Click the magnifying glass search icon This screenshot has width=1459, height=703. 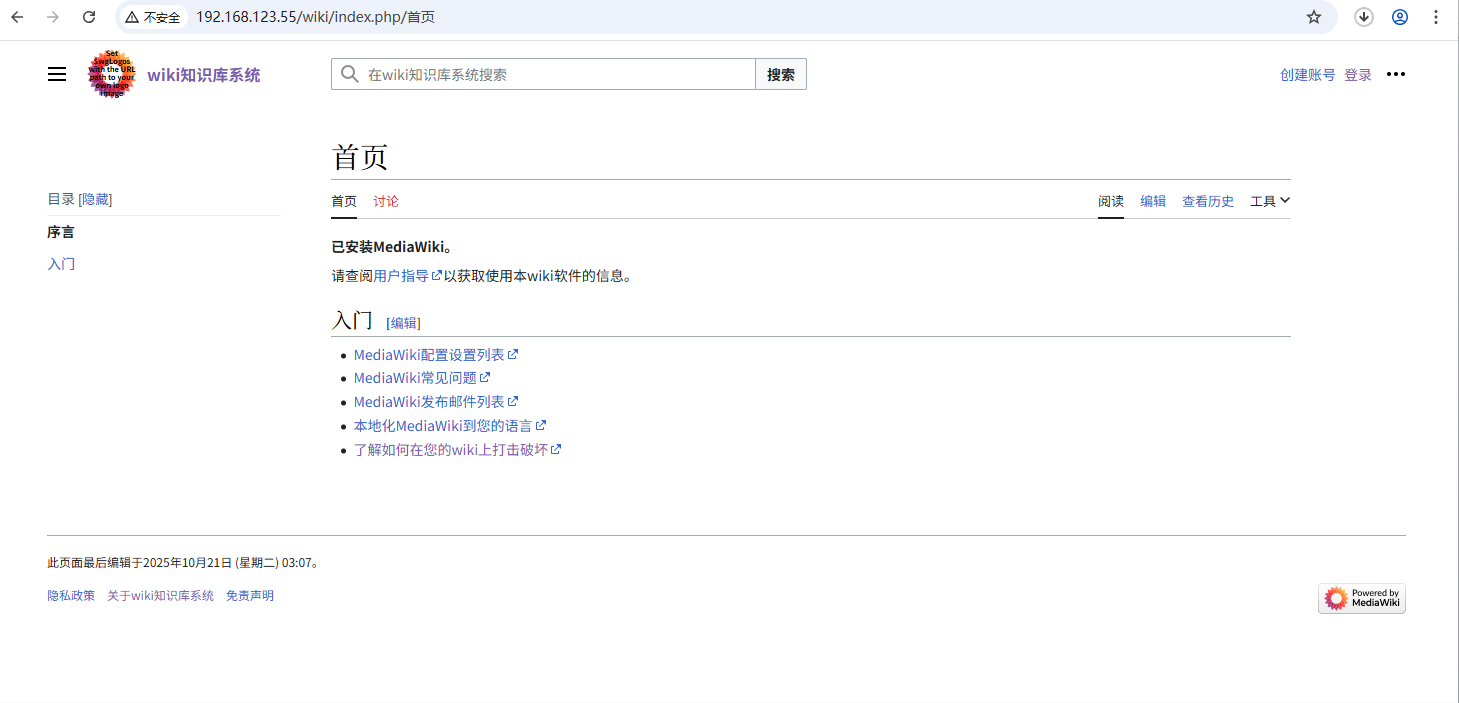click(x=348, y=74)
